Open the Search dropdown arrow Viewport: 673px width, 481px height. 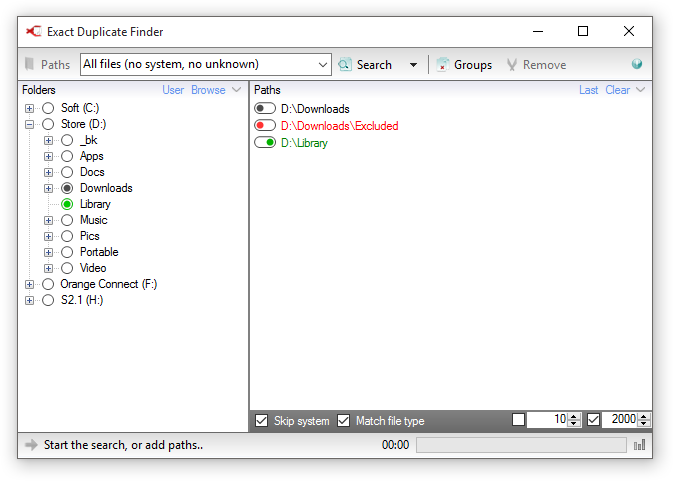413,65
